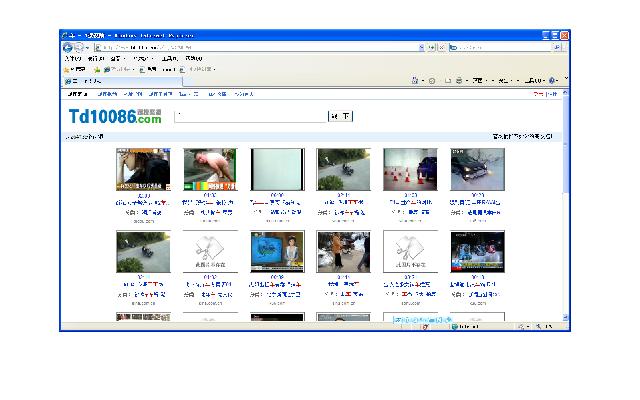Screen dimensions: 640x400
Task: Expand the address bar history dropdown arrow
Action: point(422,48)
